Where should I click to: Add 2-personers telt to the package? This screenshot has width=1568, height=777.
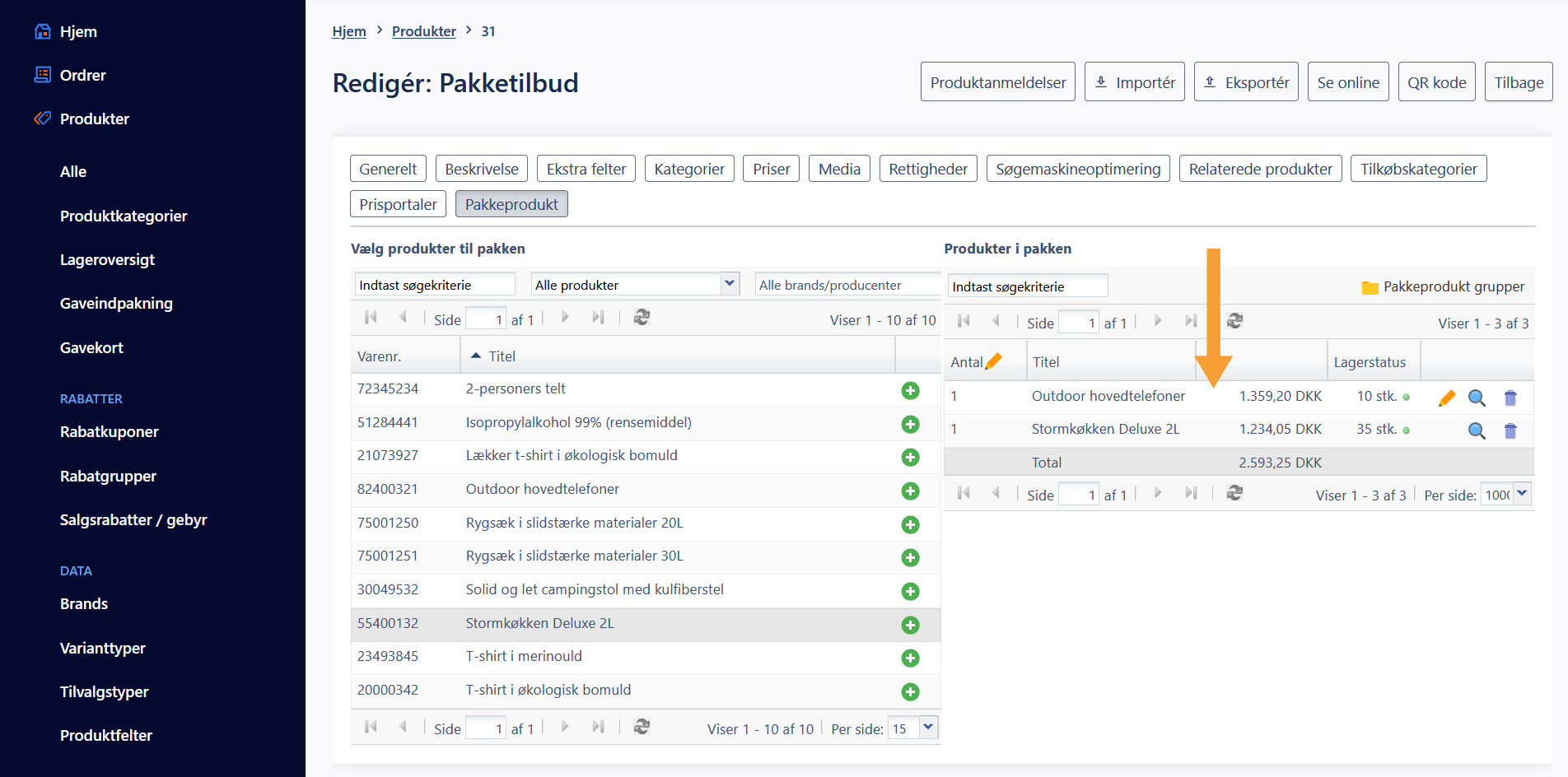pyautogui.click(x=910, y=391)
